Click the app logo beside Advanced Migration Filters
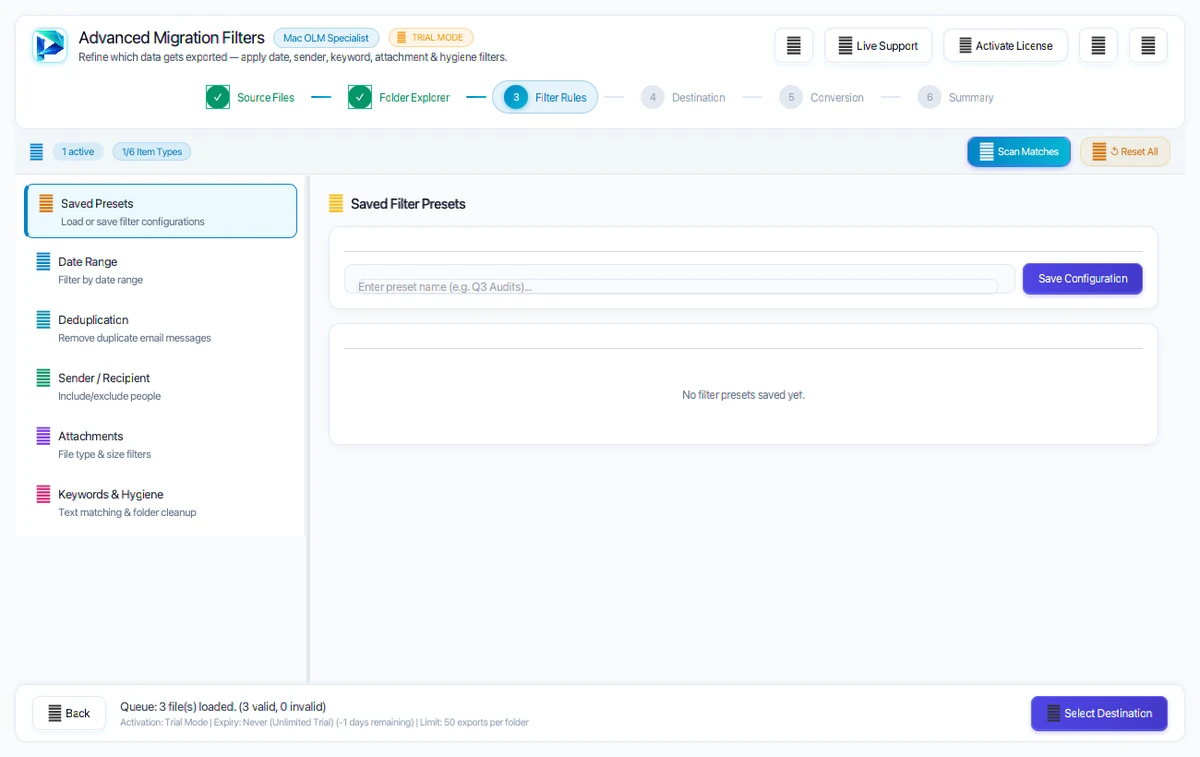Screen dimensions: 1200x757 (49, 46)
